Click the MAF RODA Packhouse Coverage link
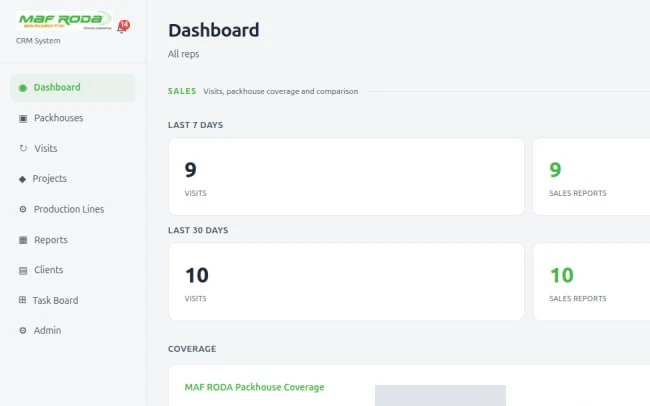This screenshot has height=406, width=650. tap(254, 387)
